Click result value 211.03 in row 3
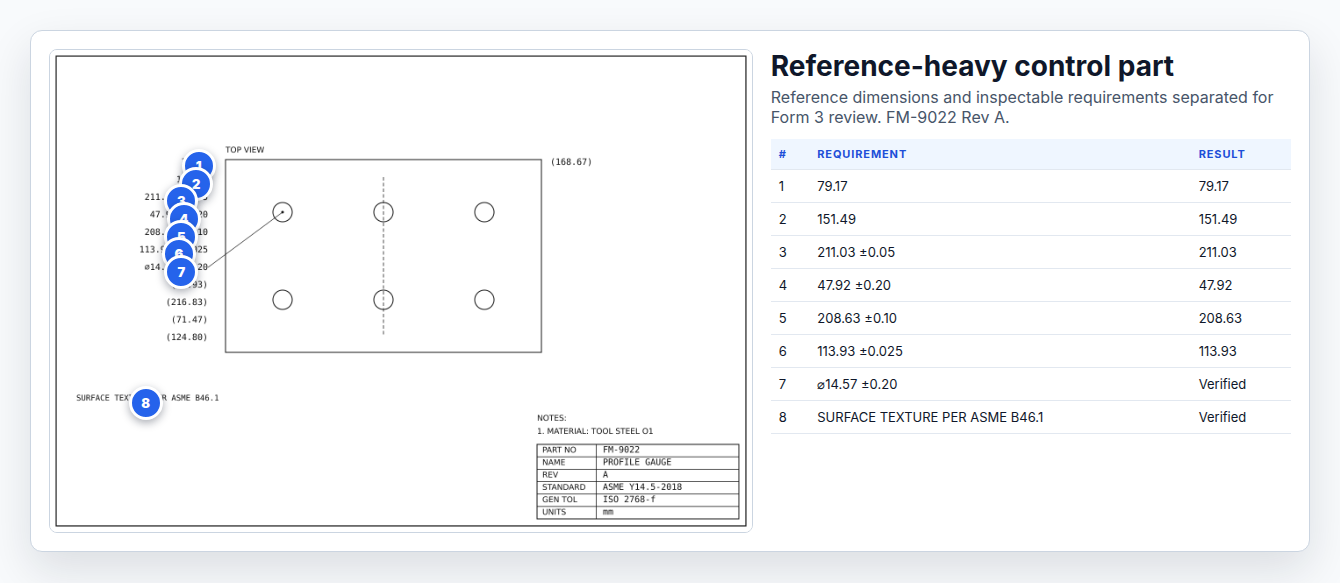This screenshot has height=583, width=1340. pyautogui.click(x=1218, y=252)
